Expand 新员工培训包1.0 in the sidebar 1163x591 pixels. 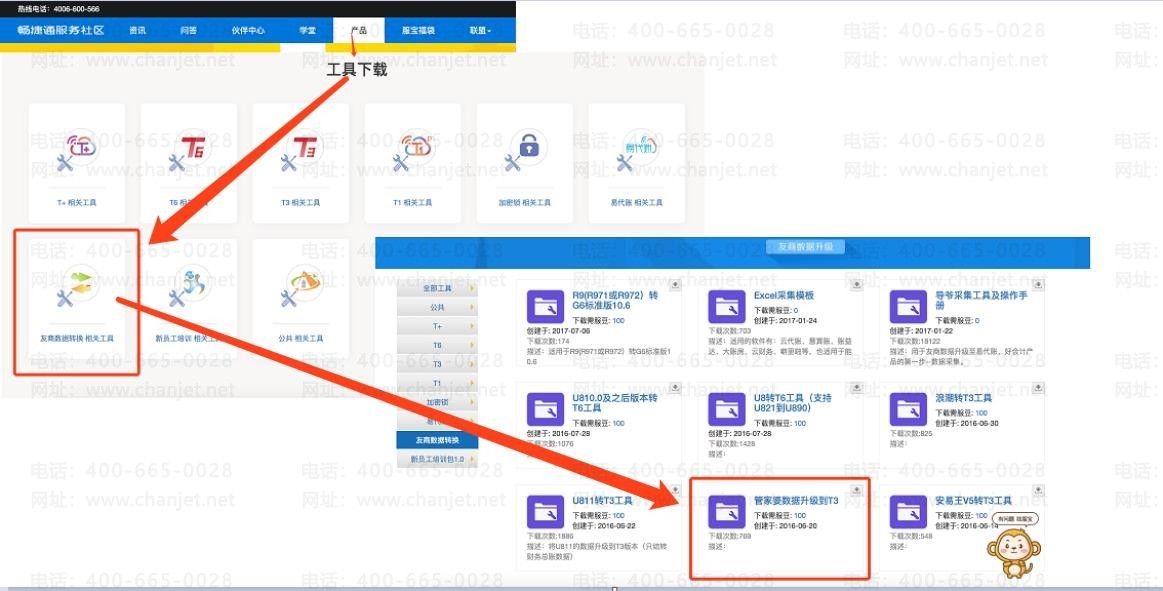tap(437, 460)
